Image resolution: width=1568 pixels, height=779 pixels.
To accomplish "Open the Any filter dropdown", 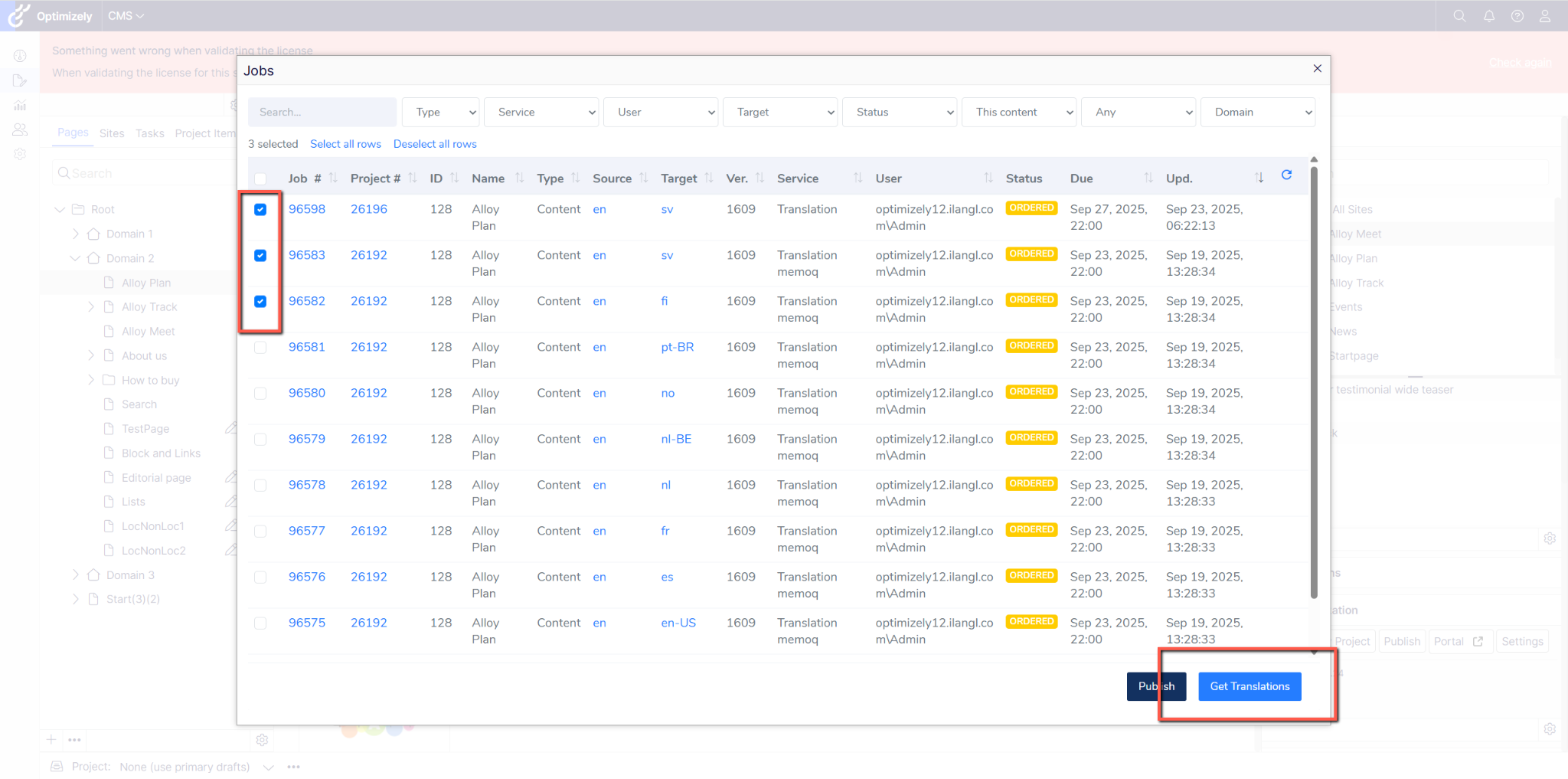I will pyautogui.click(x=1138, y=112).
